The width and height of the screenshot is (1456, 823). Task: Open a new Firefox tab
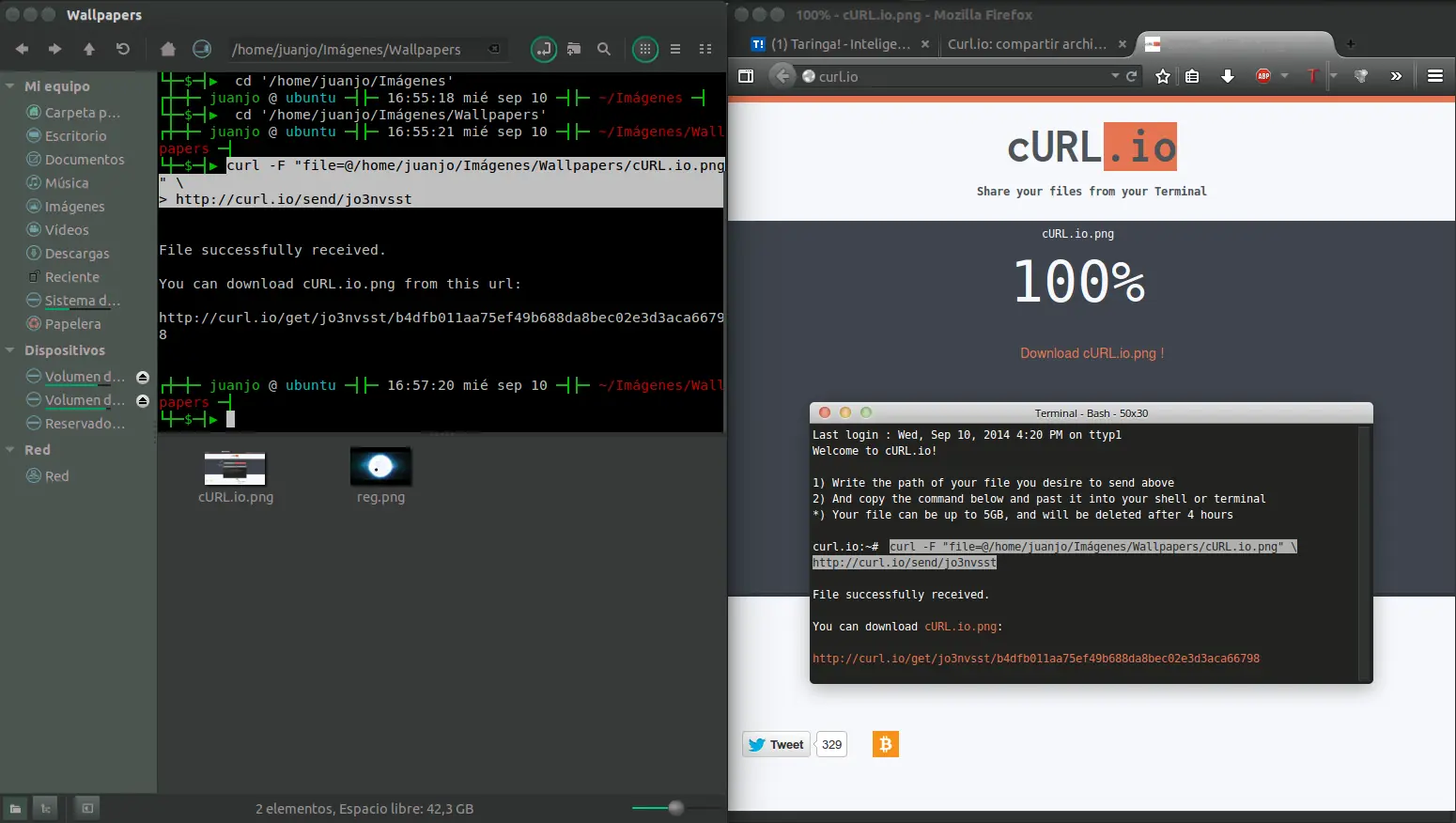pos(1351,44)
